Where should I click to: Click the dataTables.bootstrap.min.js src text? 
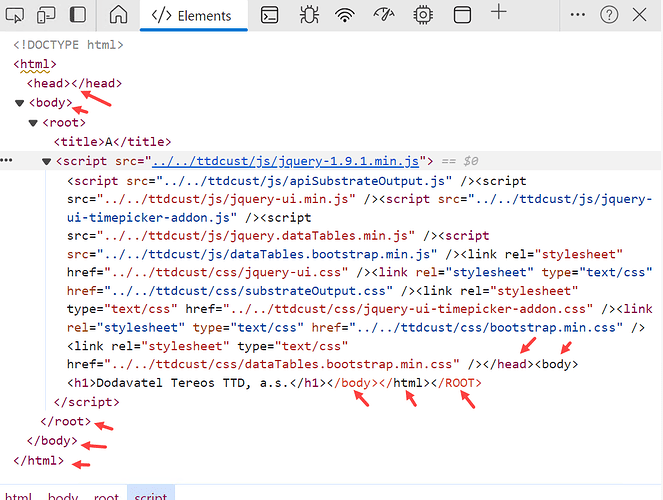(266, 254)
